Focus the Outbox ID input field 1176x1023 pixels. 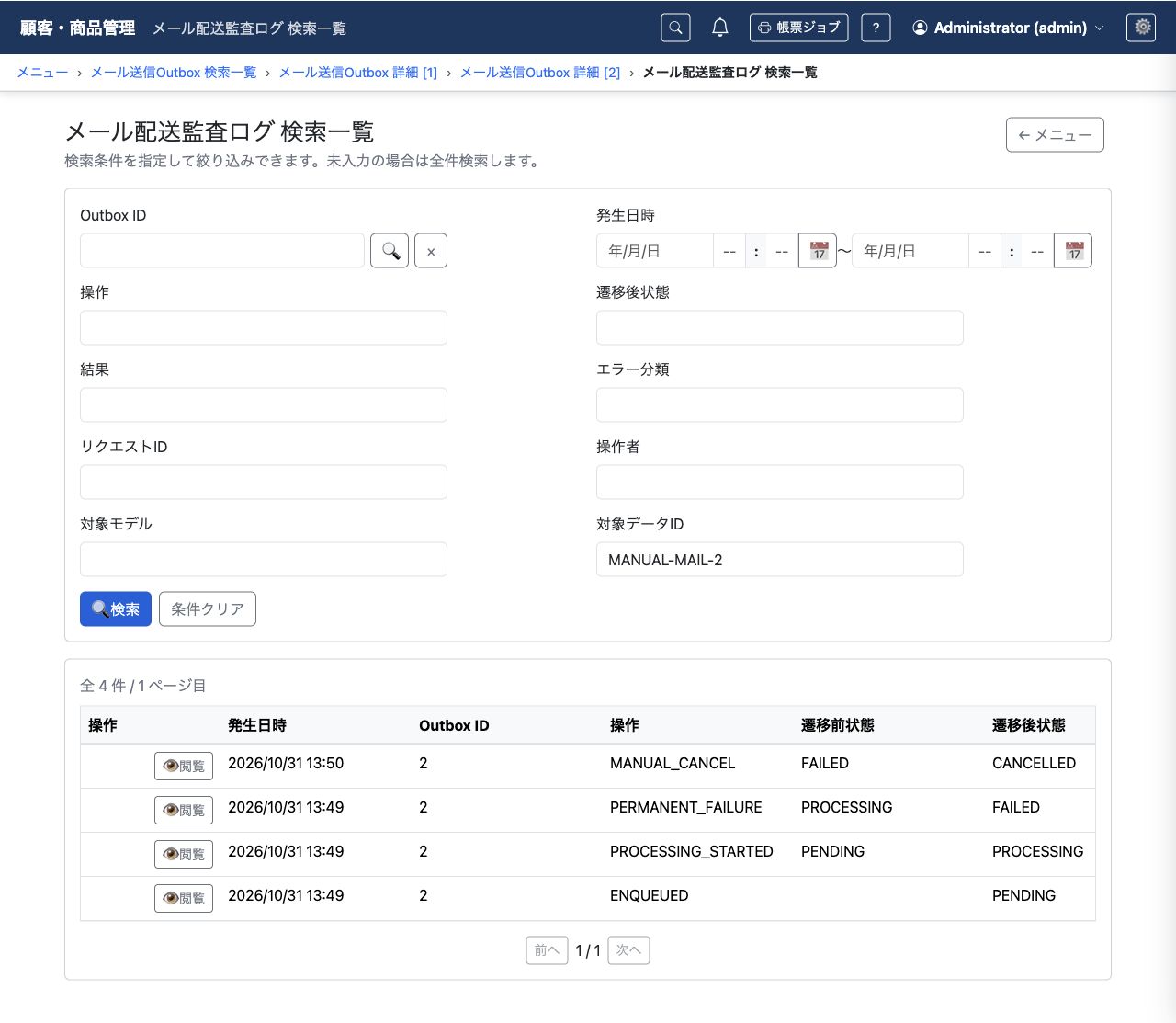coord(222,251)
